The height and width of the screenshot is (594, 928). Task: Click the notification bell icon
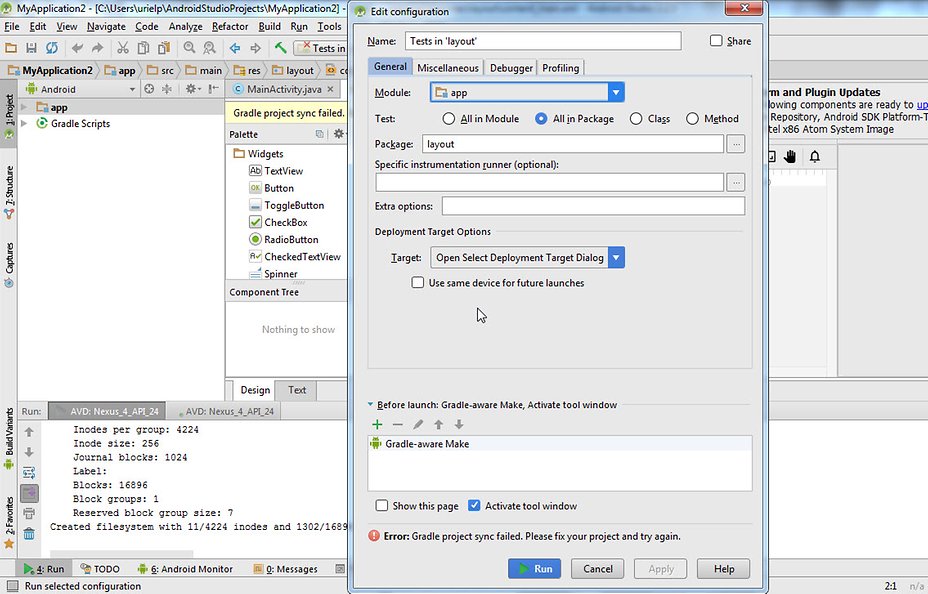click(815, 156)
